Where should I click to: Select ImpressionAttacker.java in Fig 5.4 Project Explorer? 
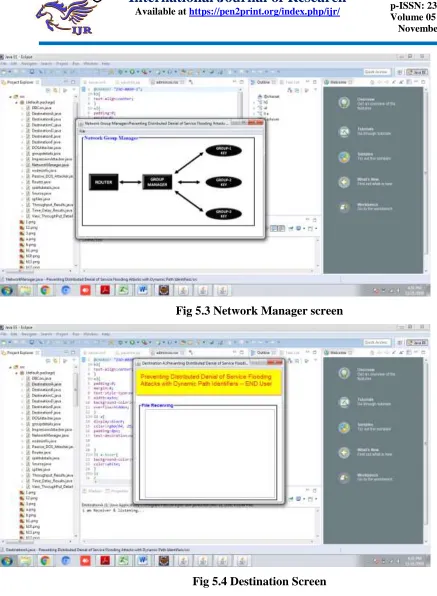coord(49,430)
